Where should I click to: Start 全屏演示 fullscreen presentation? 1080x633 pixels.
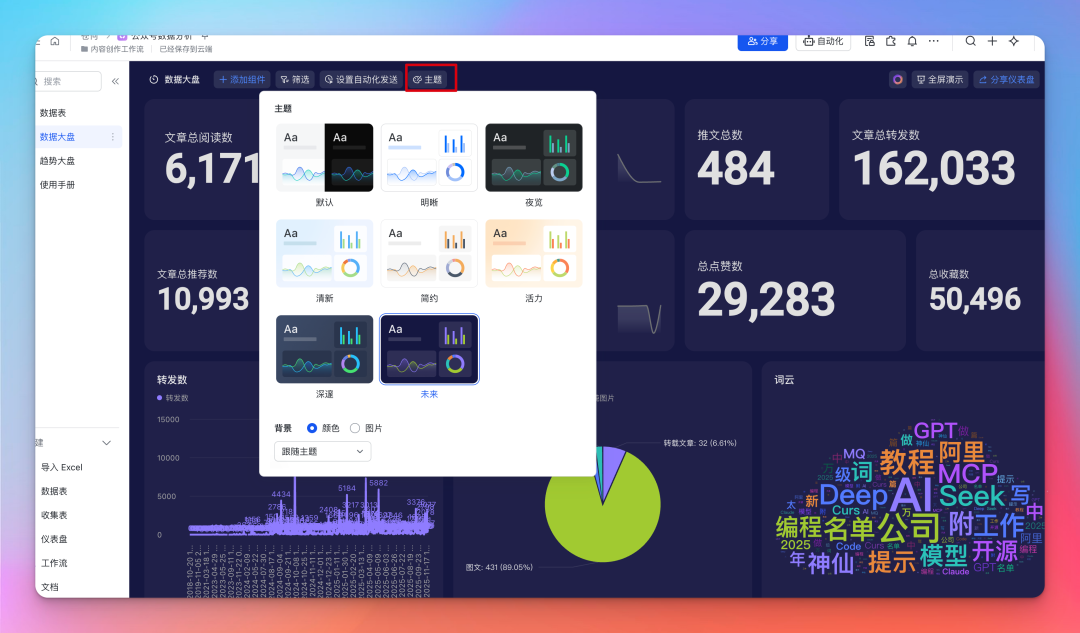click(939, 80)
